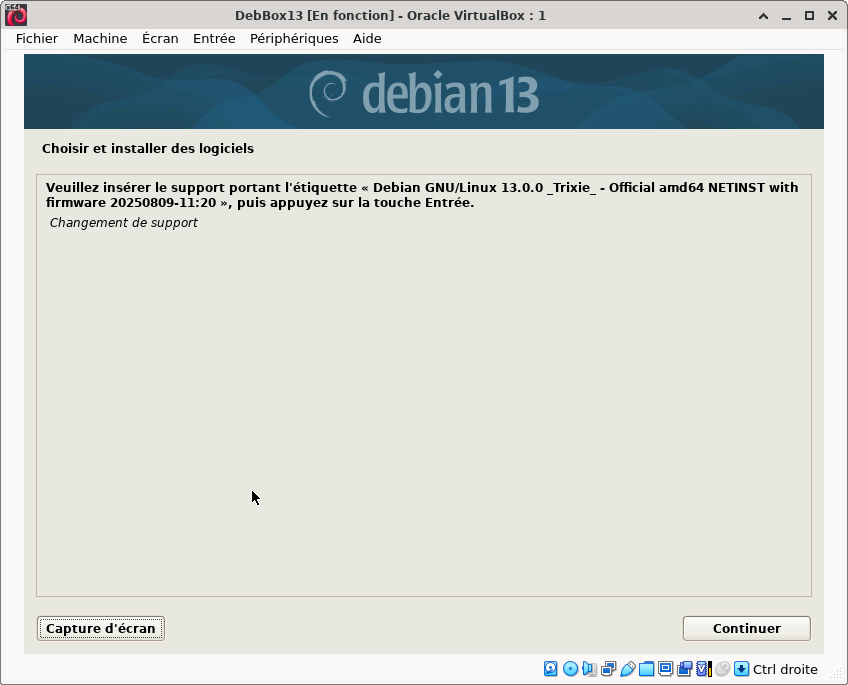Click the virtualization CPU indicator icon

click(x=703, y=669)
